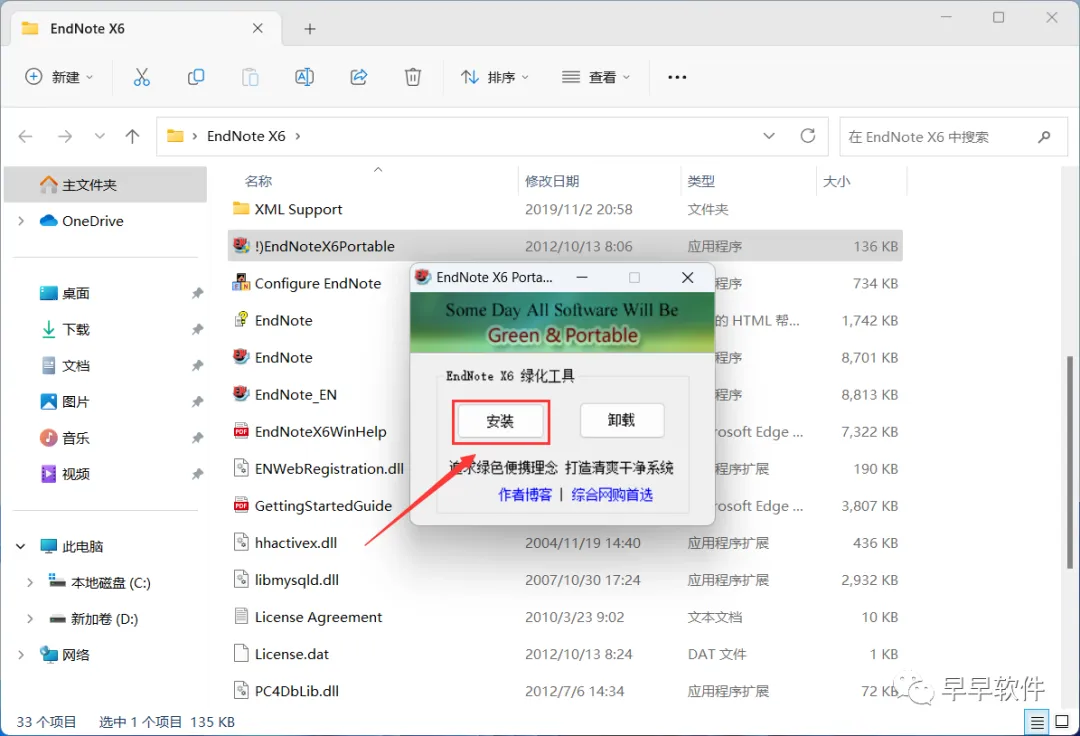The width and height of the screenshot is (1080, 736).
Task: Click the Rename icon in toolbar
Action: coord(304,77)
